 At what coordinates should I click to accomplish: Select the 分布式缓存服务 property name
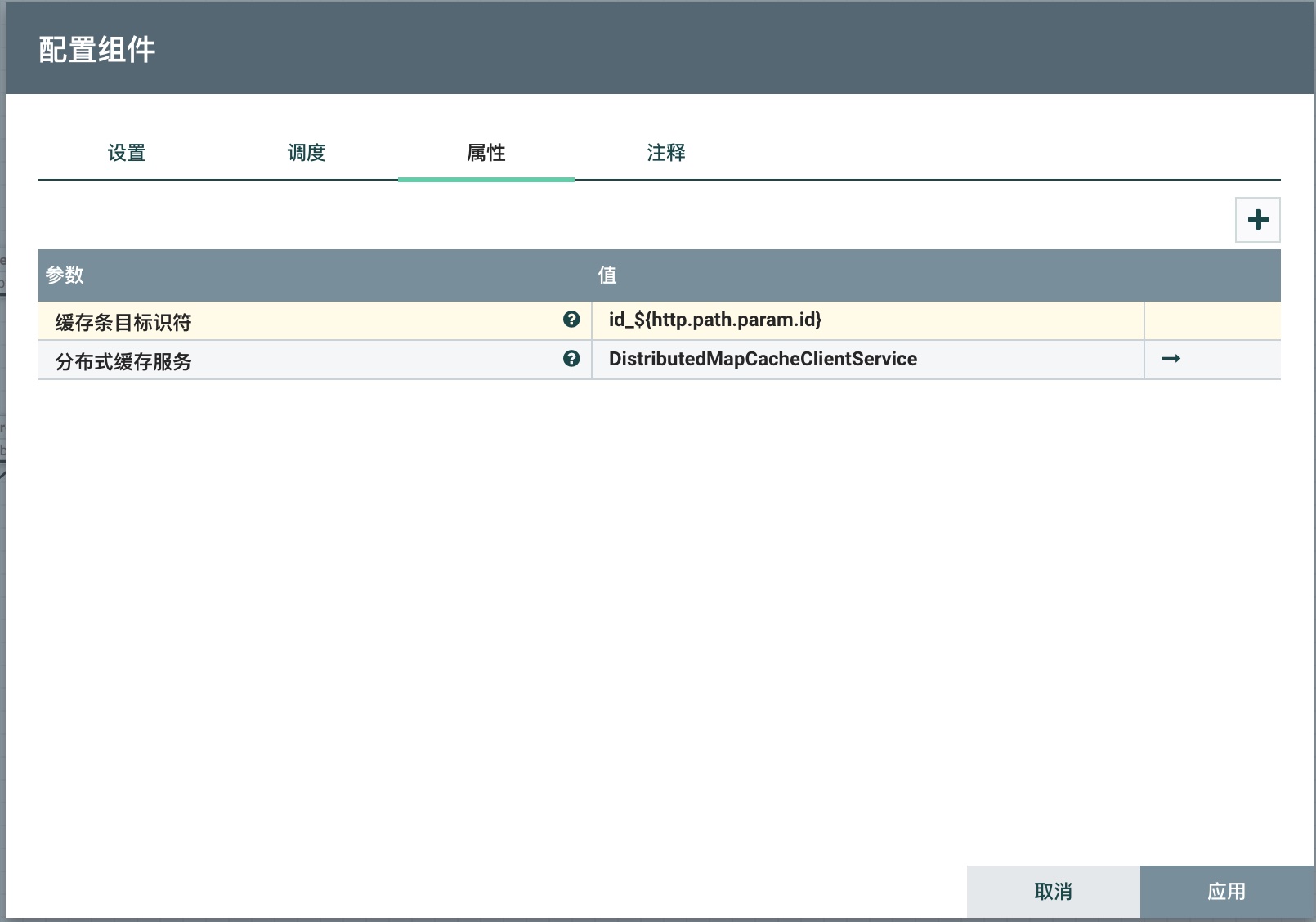point(123,361)
